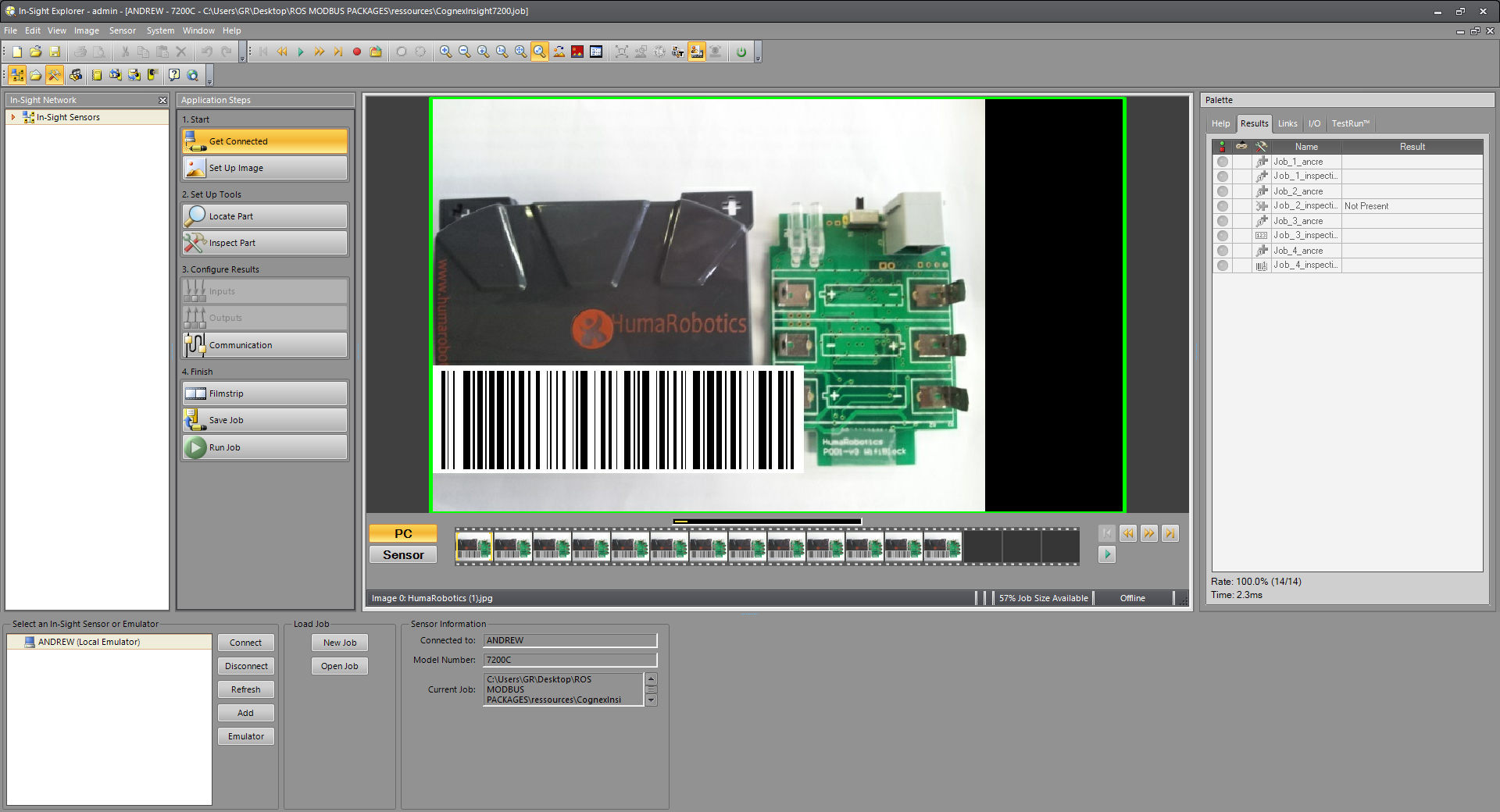Click the New Job toolbar icon
Viewport: 1500px width, 812px height.
tap(17, 52)
